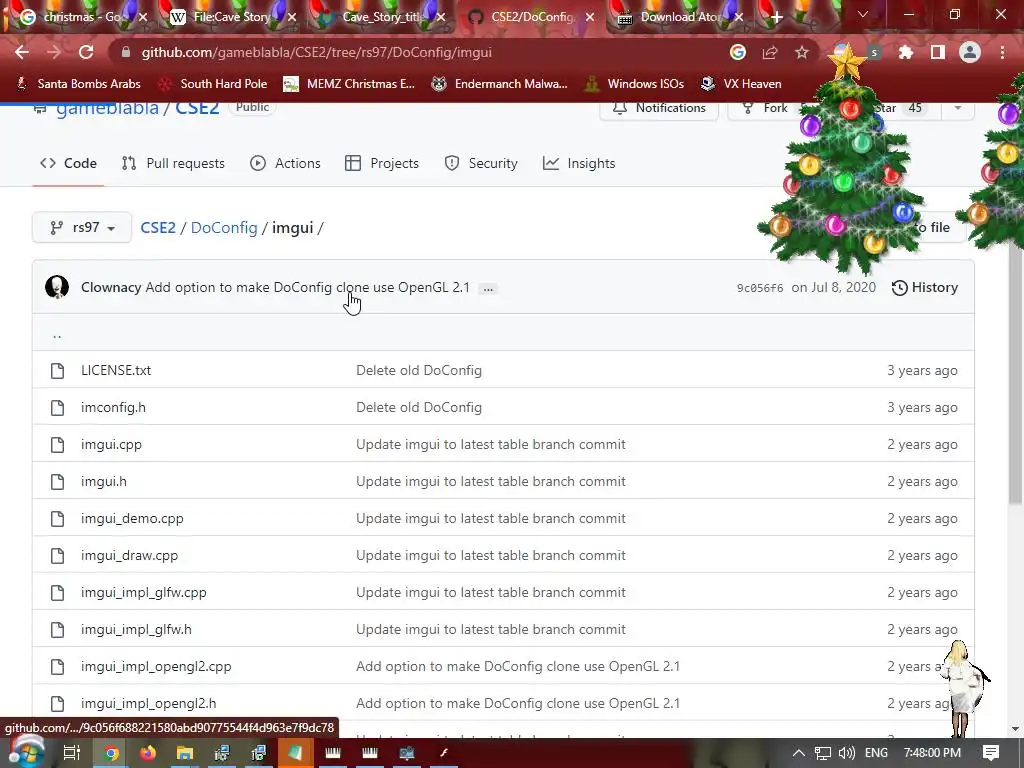
Task: Click the Google icon in the address bar
Action: (x=738, y=52)
